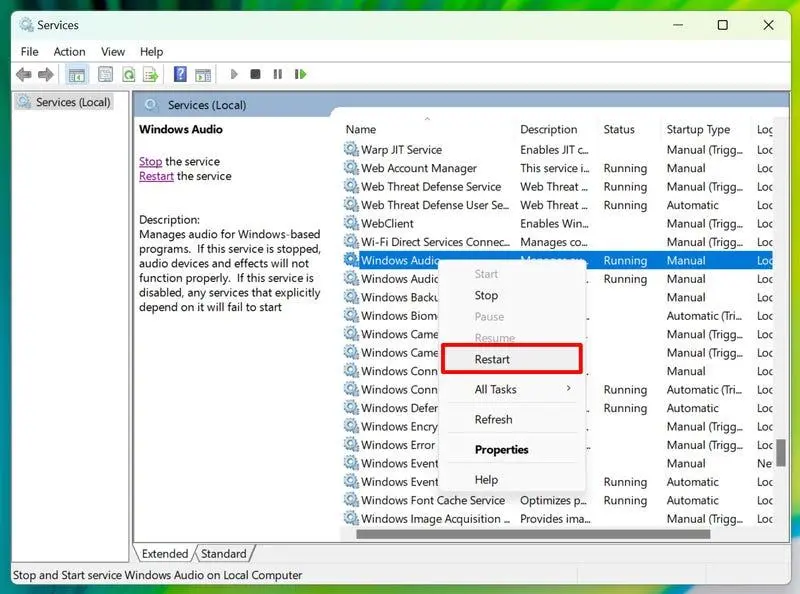
Task: Open the Help menu in menu bar
Action: pos(152,52)
